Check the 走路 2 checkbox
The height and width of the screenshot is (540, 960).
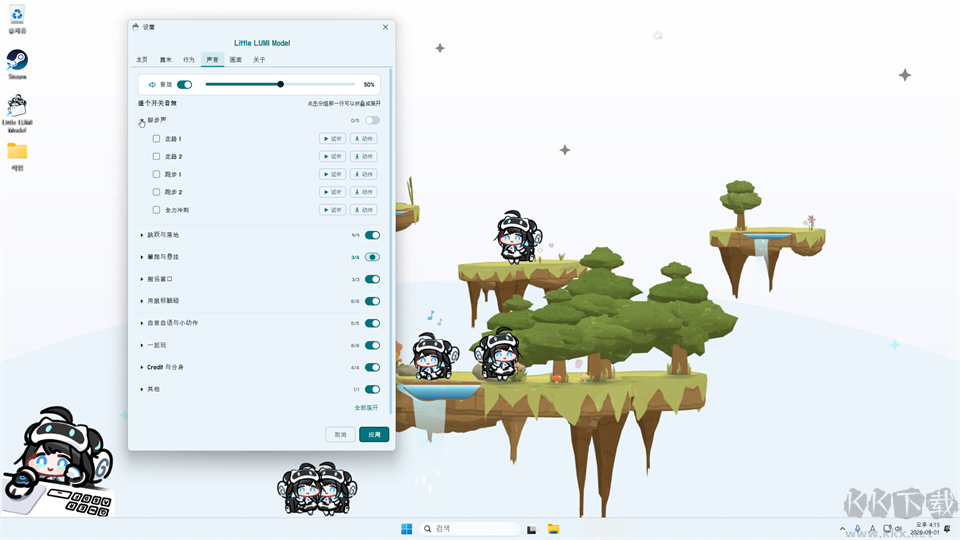pos(156,157)
